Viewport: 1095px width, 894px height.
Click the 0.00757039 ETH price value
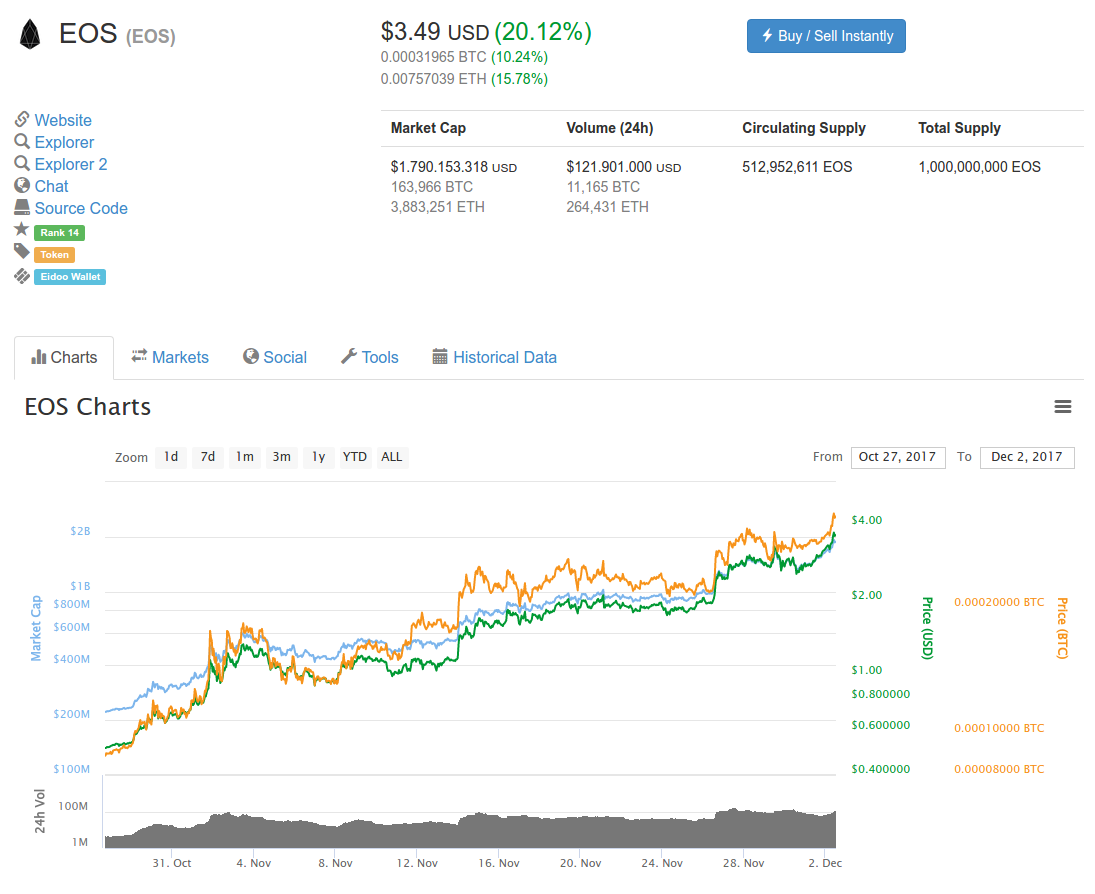(x=433, y=79)
